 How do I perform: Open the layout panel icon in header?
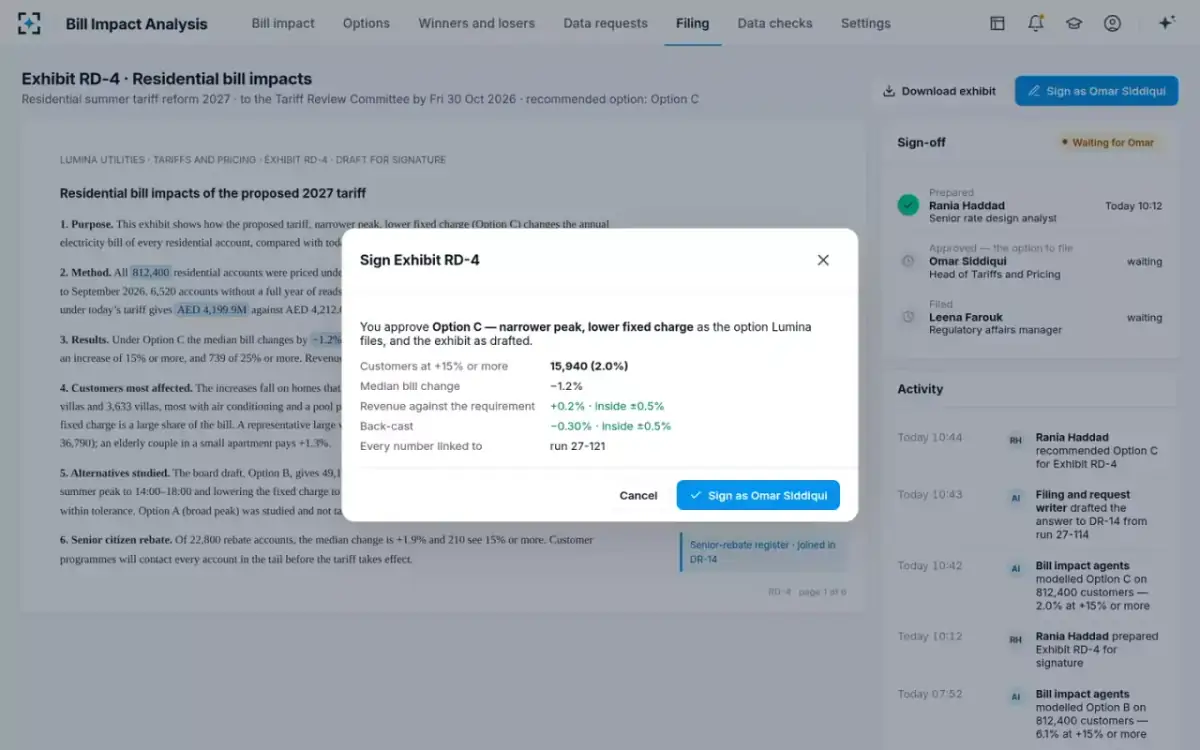click(997, 23)
